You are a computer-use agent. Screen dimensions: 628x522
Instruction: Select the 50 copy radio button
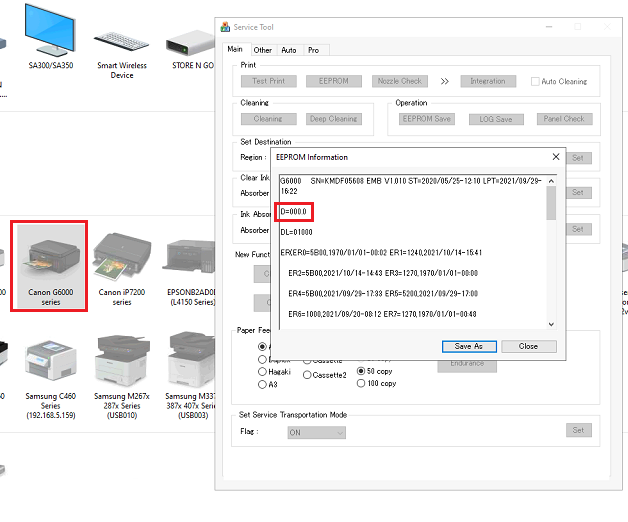[x=361, y=371]
